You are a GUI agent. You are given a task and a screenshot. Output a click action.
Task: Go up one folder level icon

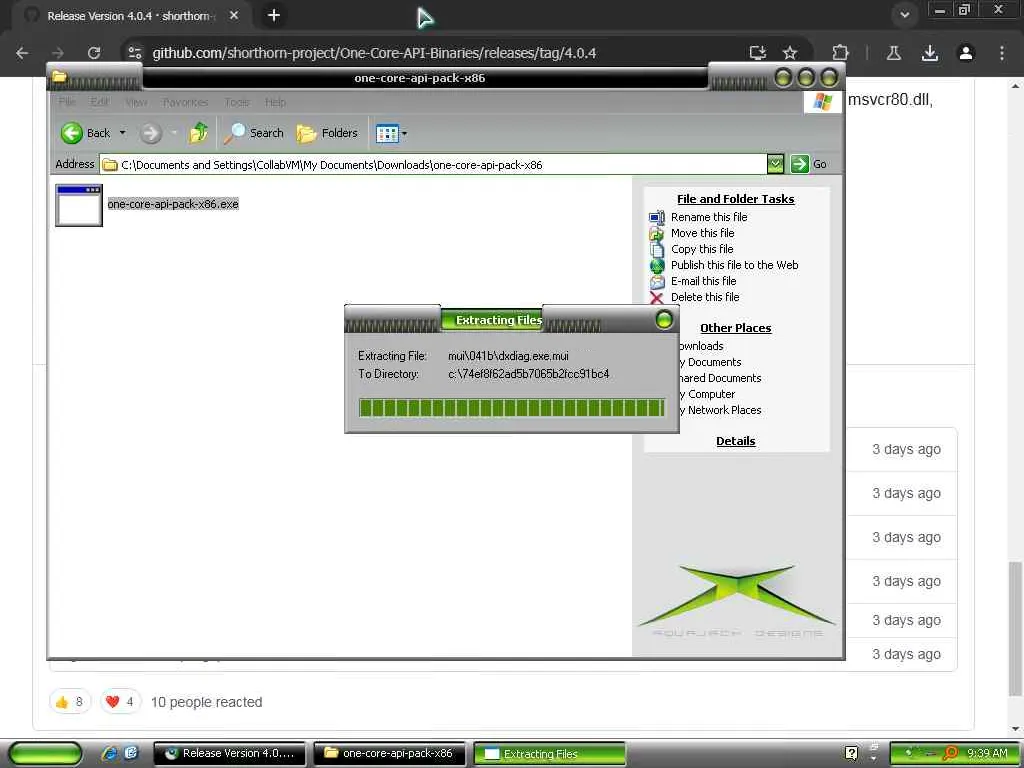[x=199, y=133]
